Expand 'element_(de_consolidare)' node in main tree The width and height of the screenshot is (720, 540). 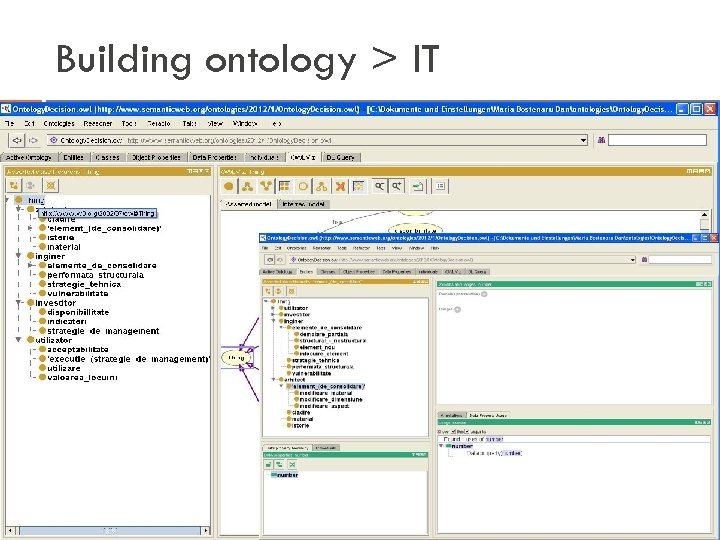[30, 228]
